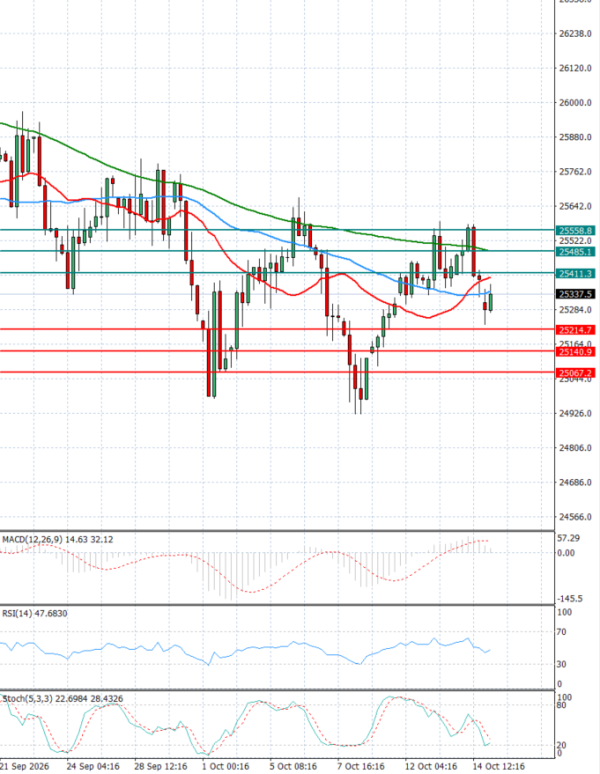Click the green moving average line end

pos(487,250)
